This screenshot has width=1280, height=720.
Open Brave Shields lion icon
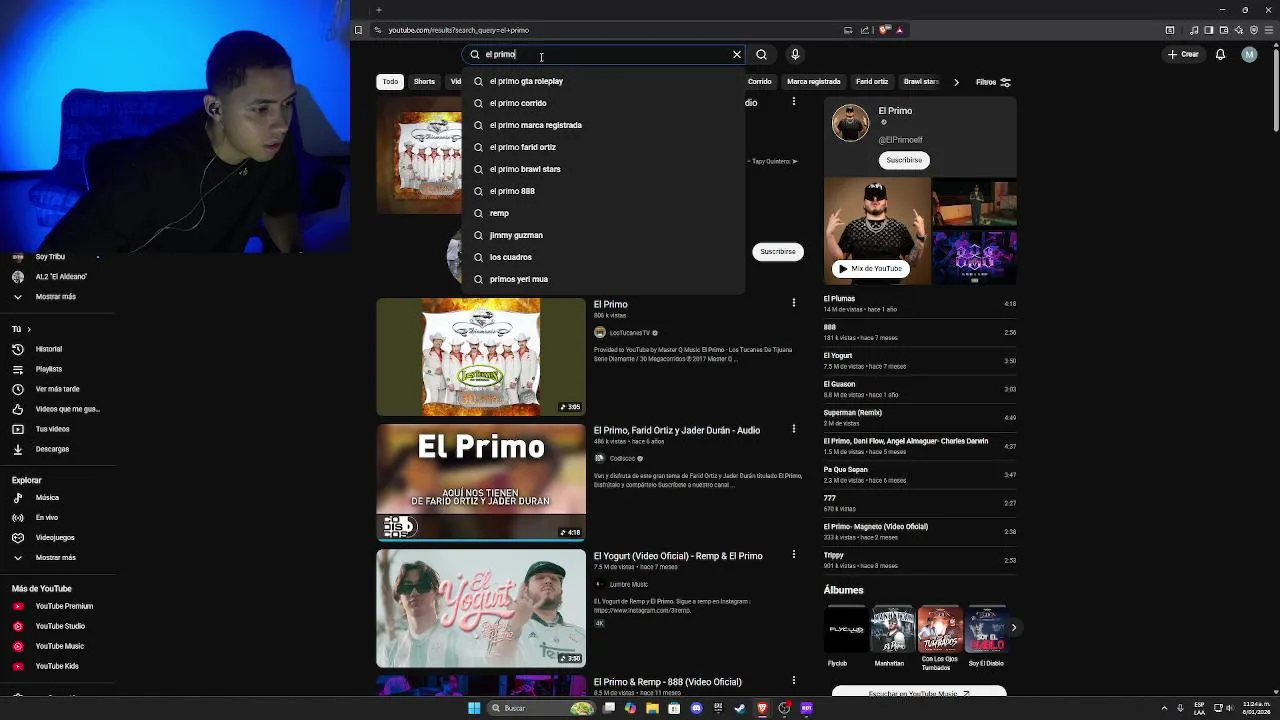click(x=884, y=30)
